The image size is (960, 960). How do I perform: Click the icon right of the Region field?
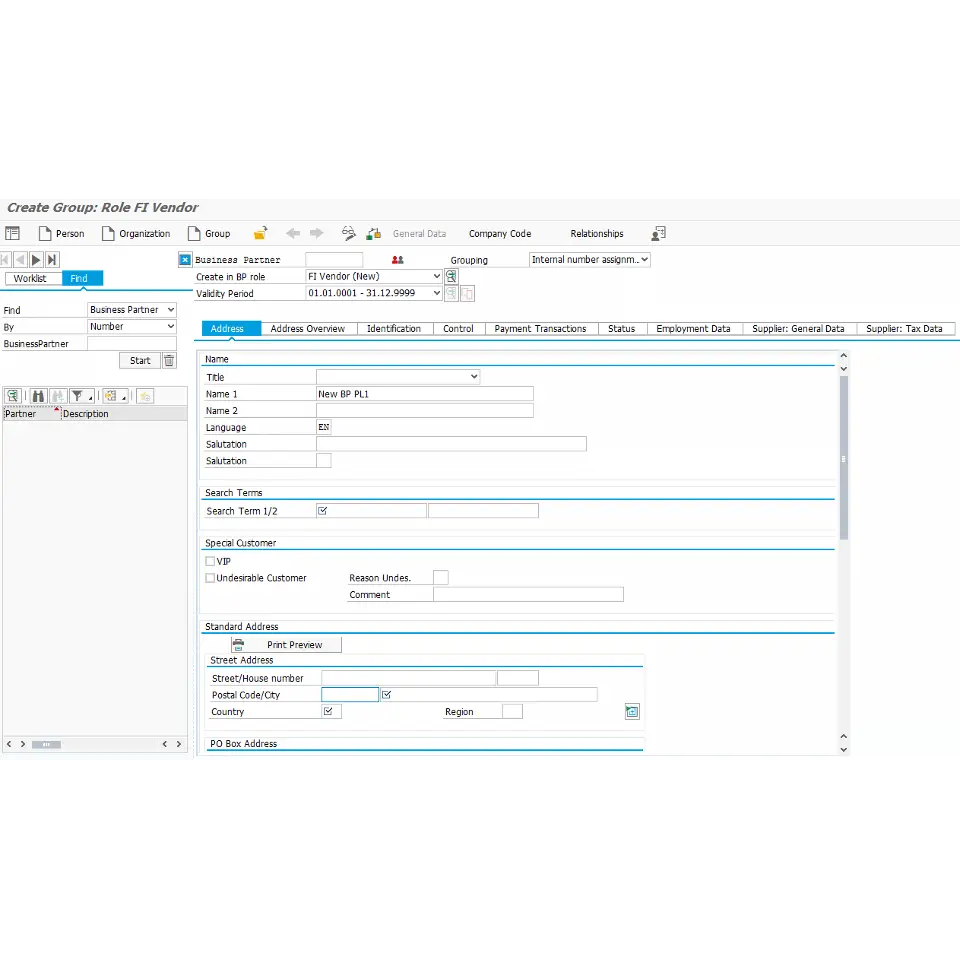tap(632, 711)
